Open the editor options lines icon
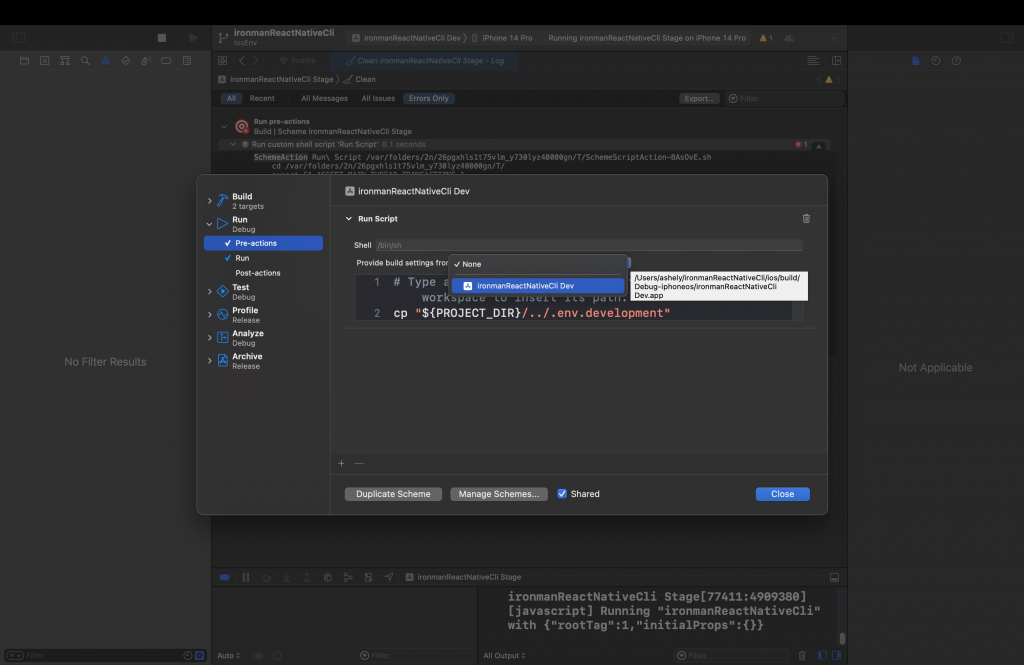Image resolution: width=1024 pixels, height=665 pixels. pyautogui.click(x=813, y=61)
